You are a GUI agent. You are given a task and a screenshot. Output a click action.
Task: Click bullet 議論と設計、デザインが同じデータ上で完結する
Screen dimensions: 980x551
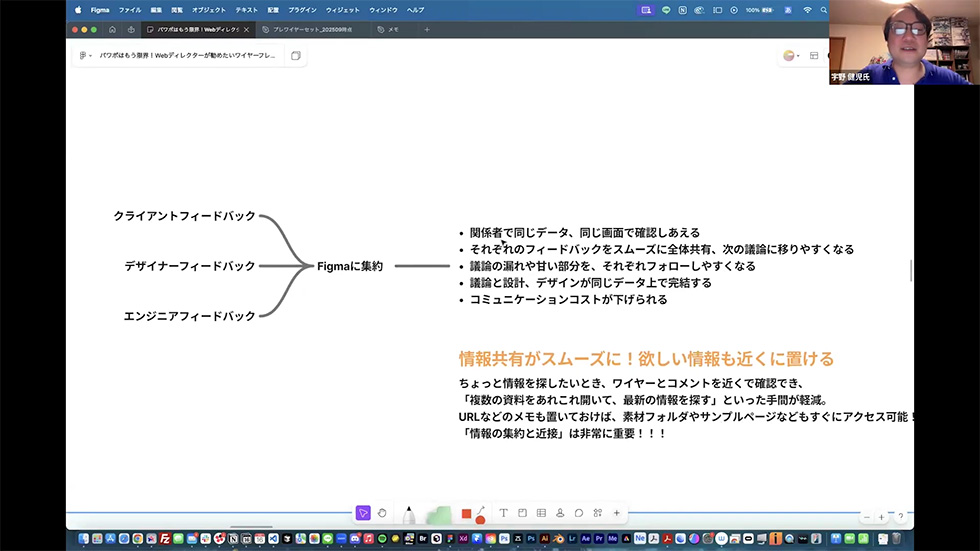591,282
